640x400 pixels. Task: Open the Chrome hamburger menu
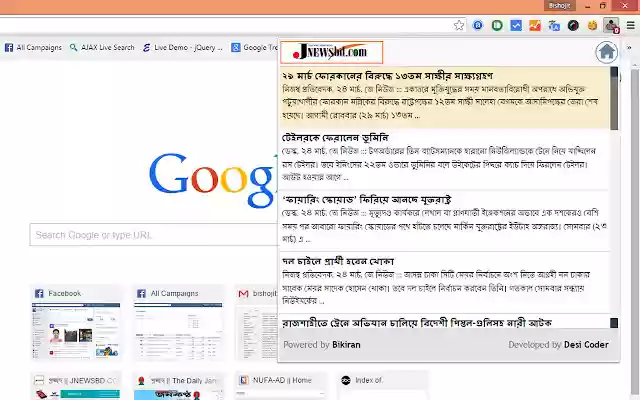point(631,25)
